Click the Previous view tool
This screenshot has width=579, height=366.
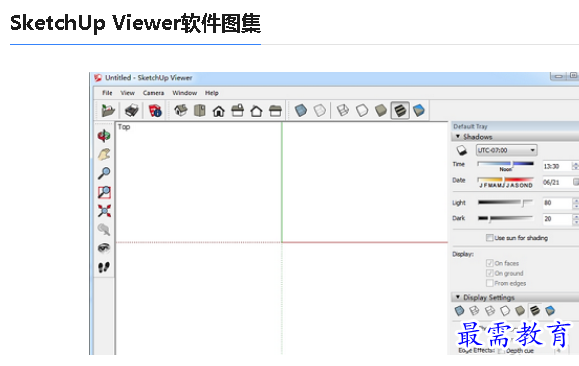[104, 230]
